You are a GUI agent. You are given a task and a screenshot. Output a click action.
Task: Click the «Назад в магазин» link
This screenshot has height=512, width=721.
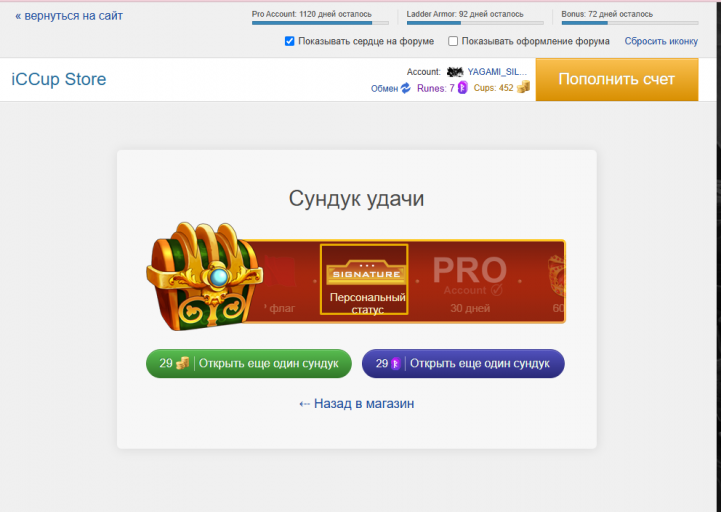click(x=356, y=404)
